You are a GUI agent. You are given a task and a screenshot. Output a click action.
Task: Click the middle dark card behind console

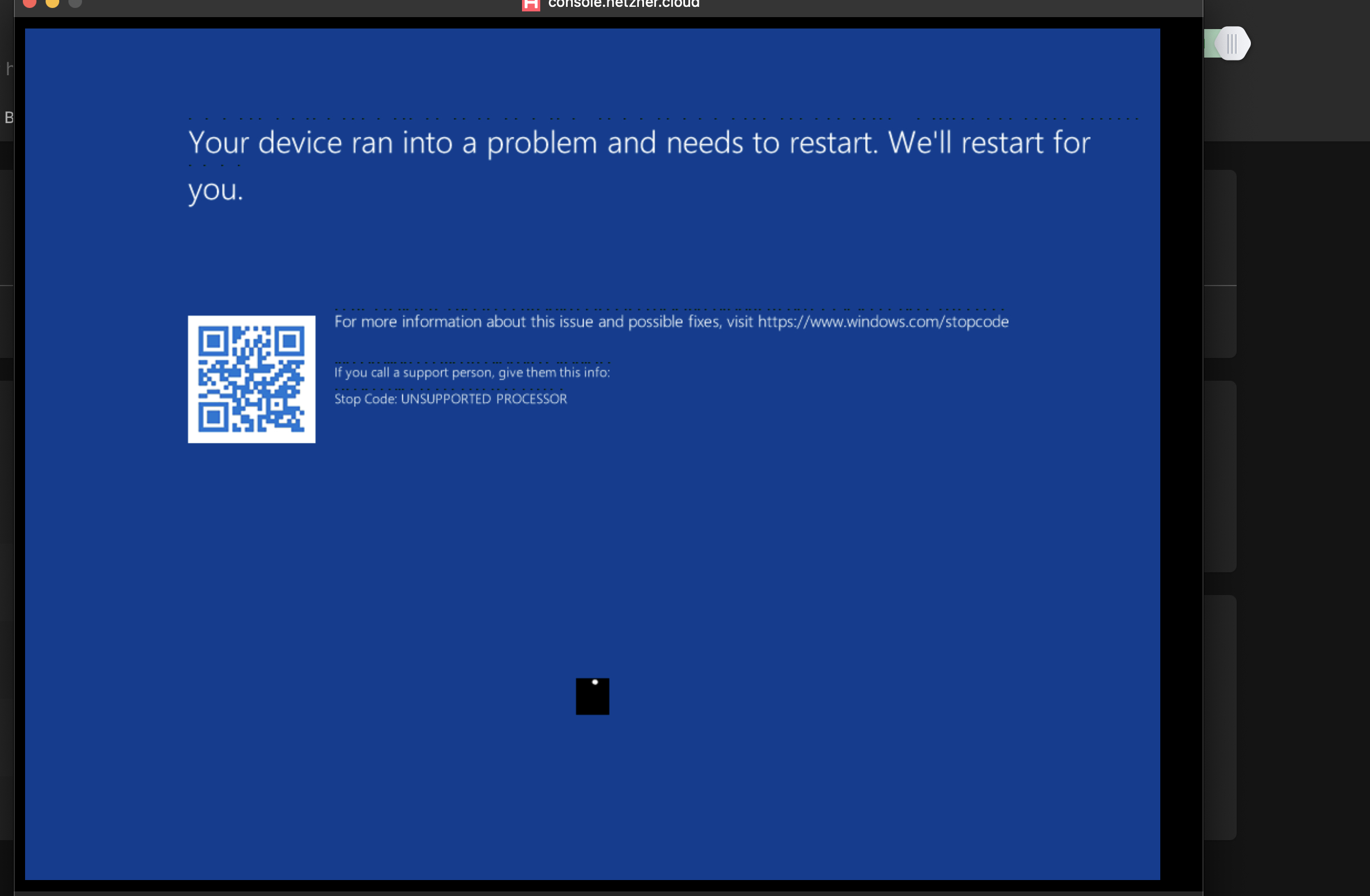pos(1219,475)
